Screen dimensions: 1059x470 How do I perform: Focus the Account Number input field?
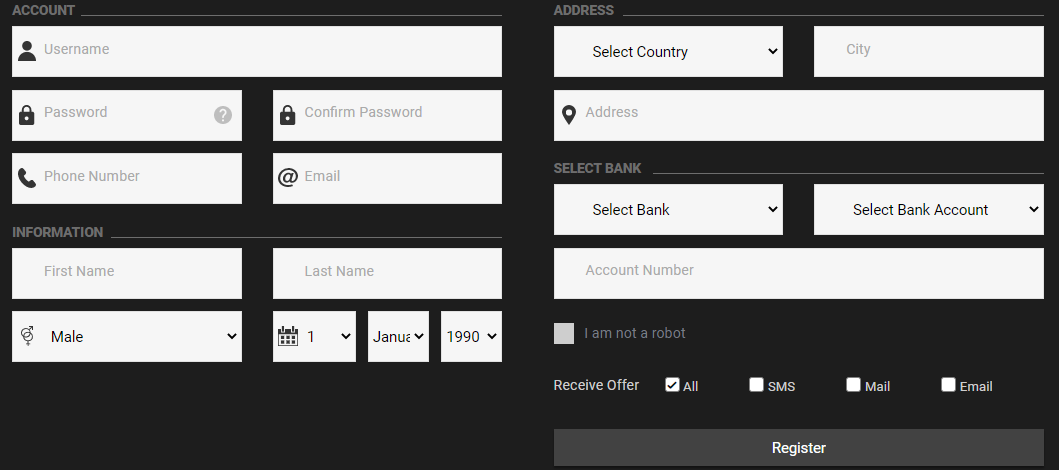[x=798, y=273]
